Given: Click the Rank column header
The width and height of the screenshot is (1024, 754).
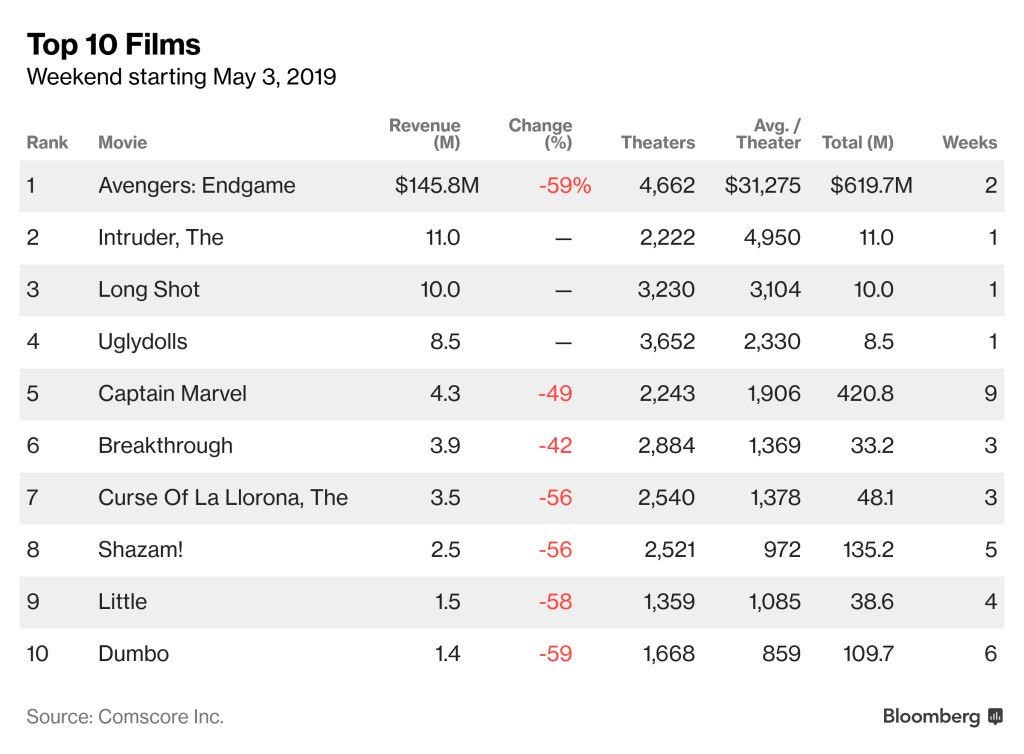Looking at the screenshot, I should click(x=47, y=142).
